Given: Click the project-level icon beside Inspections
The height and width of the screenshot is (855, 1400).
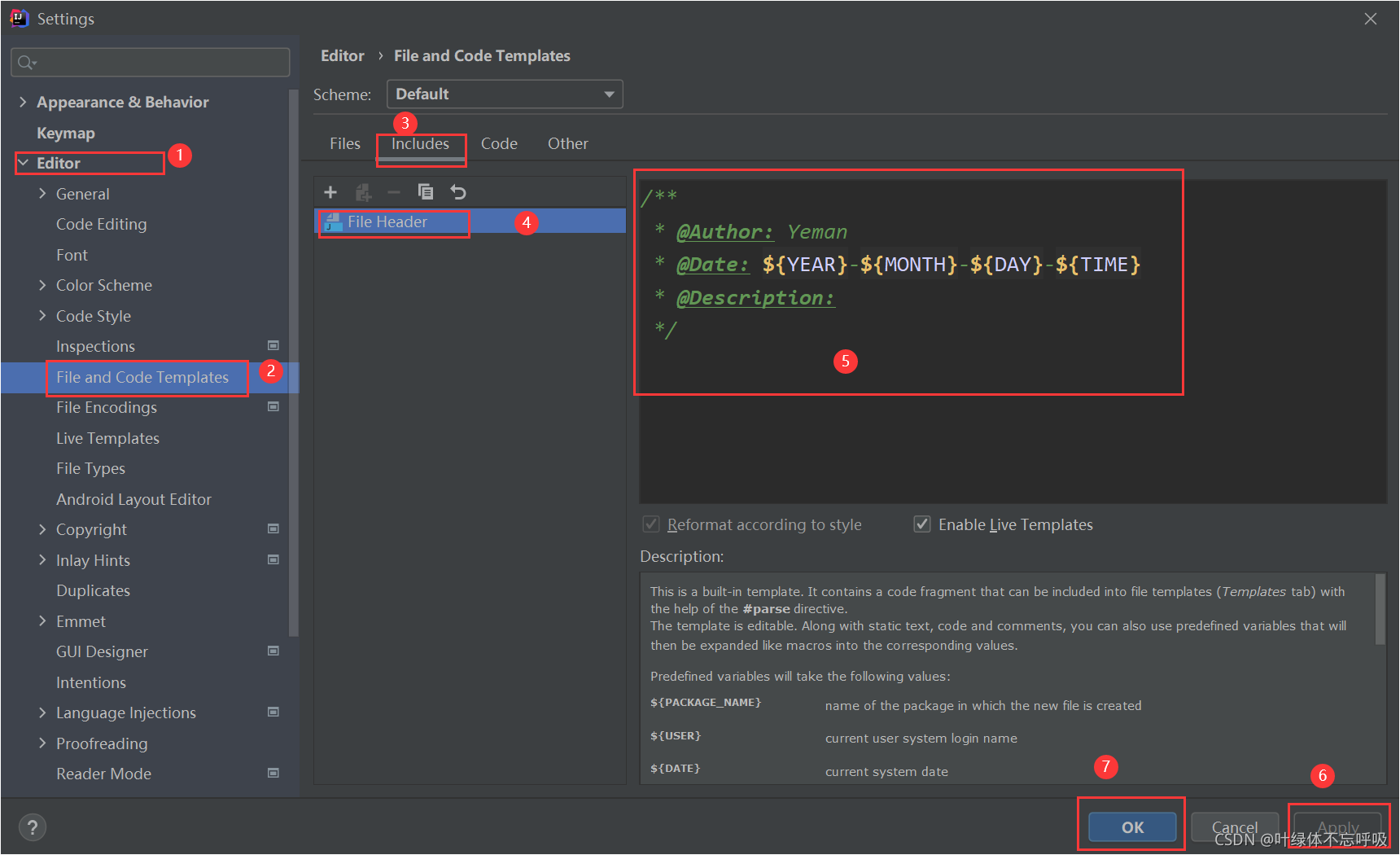Looking at the screenshot, I should 273,345.
